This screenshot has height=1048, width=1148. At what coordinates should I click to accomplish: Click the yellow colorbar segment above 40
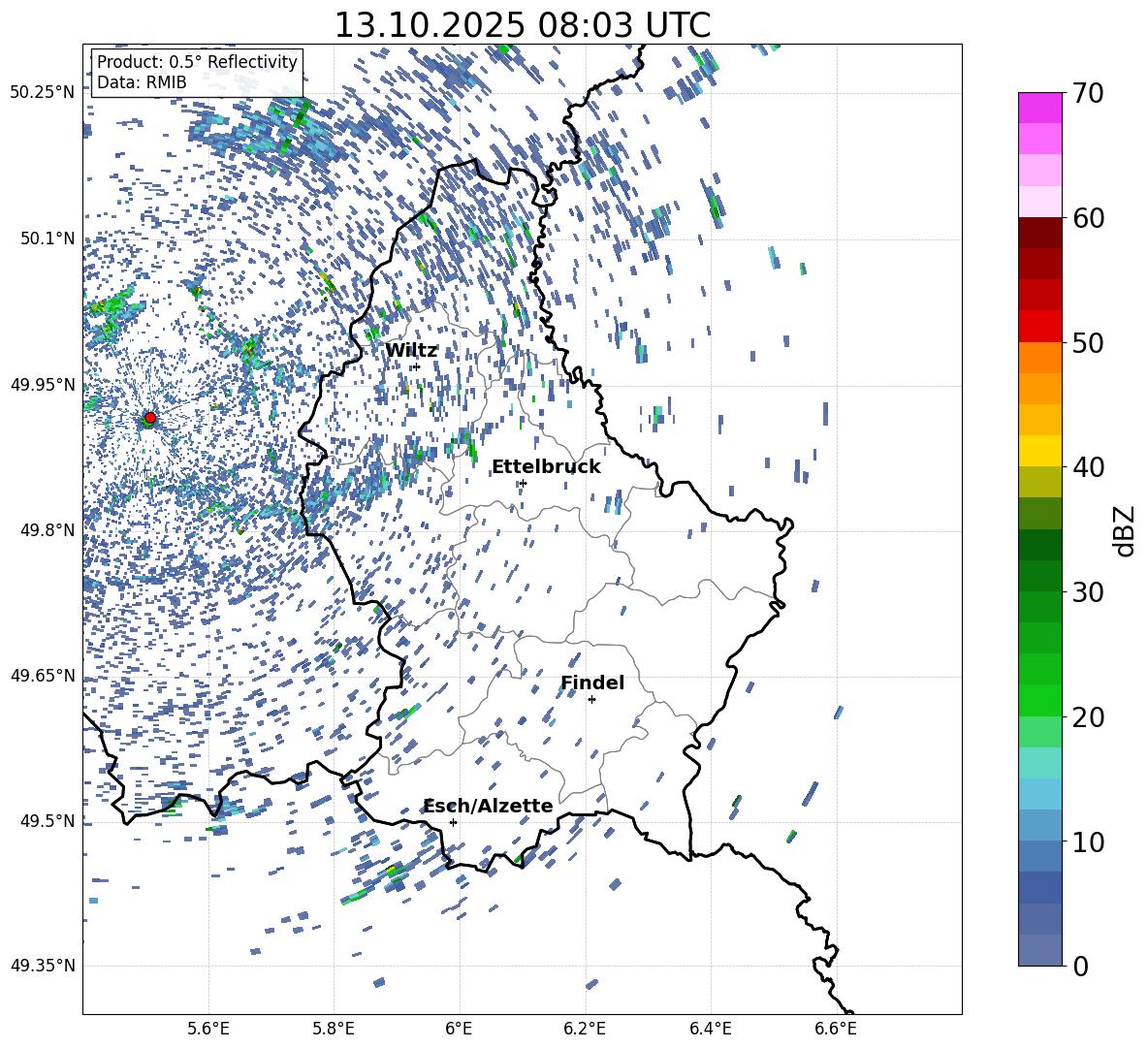1039,451
